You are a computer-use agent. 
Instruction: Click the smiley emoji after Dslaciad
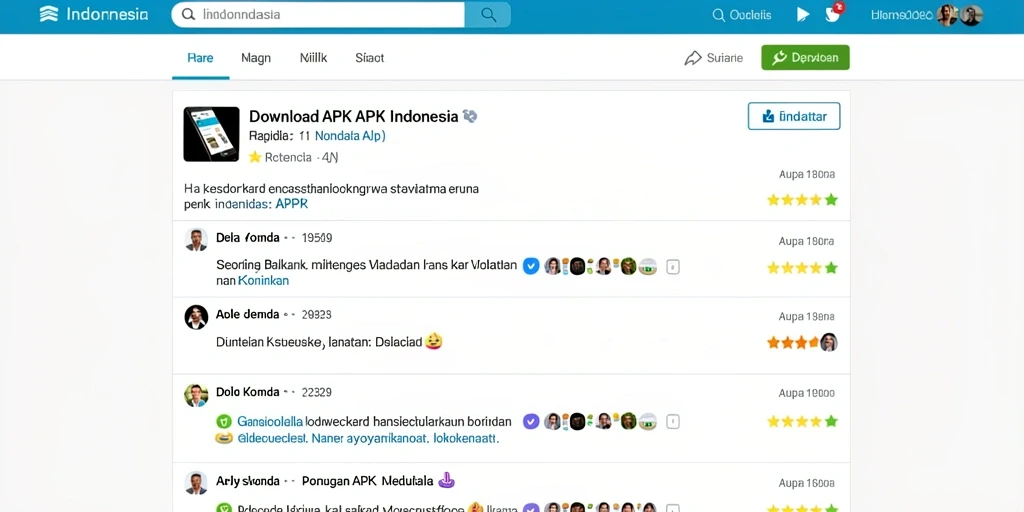click(434, 341)
